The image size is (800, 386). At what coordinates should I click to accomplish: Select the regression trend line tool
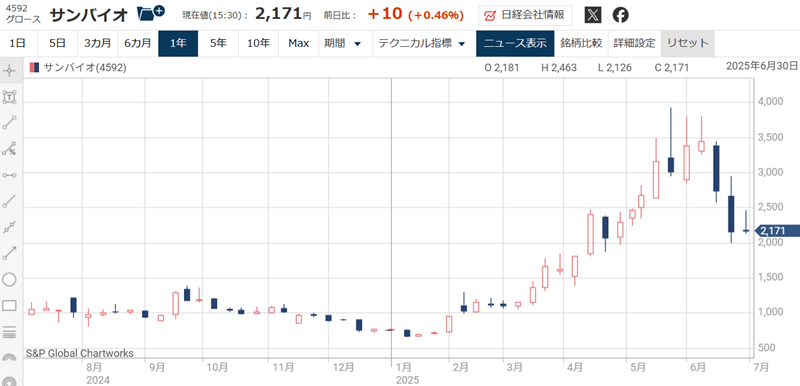click(10, 227)
